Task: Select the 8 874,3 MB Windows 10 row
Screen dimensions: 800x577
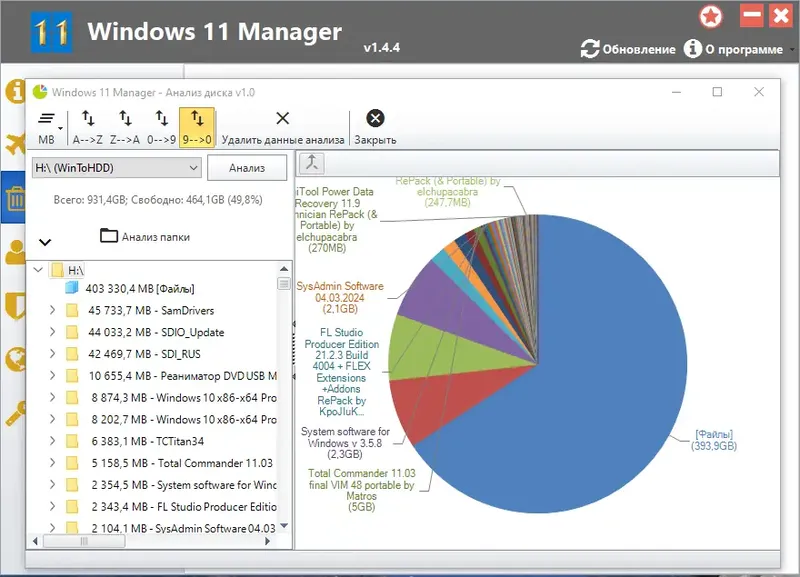Action: [184, 397]
